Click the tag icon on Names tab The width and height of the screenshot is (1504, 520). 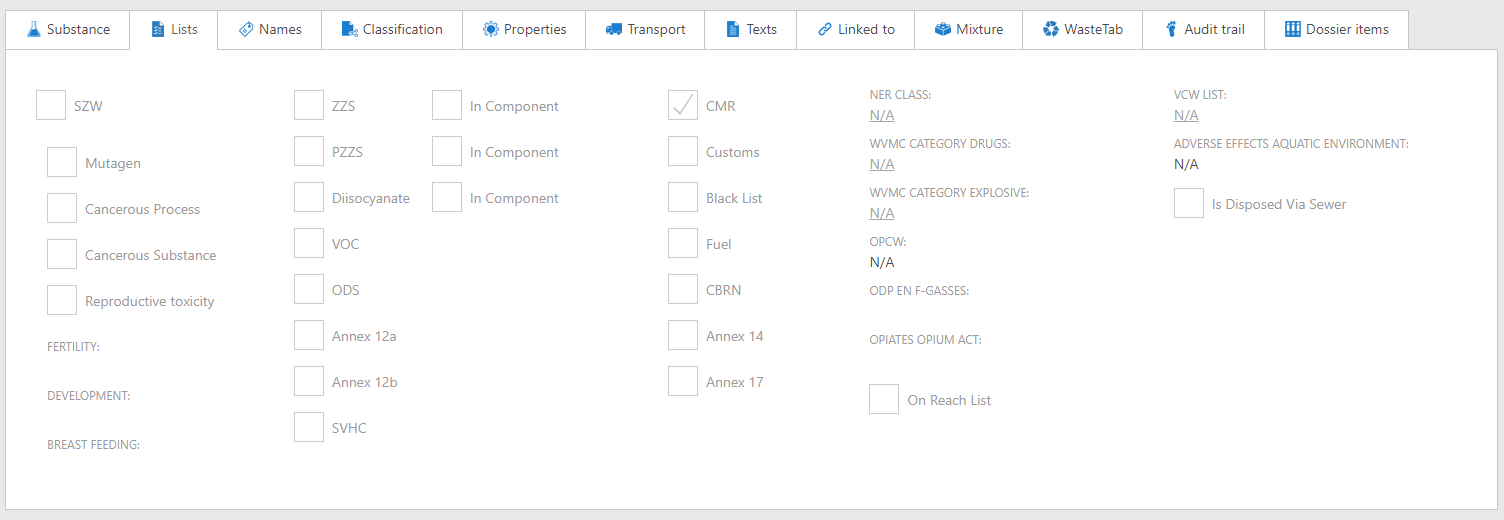click(246, 29)
